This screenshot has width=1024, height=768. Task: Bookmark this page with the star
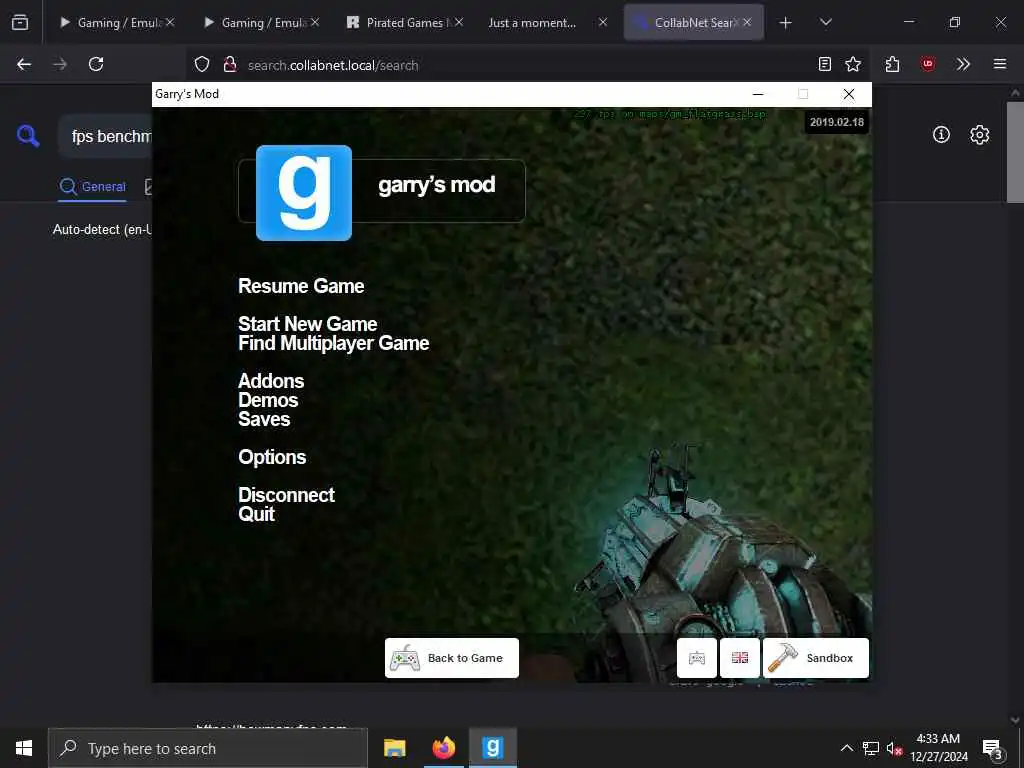tap(853, 64)
